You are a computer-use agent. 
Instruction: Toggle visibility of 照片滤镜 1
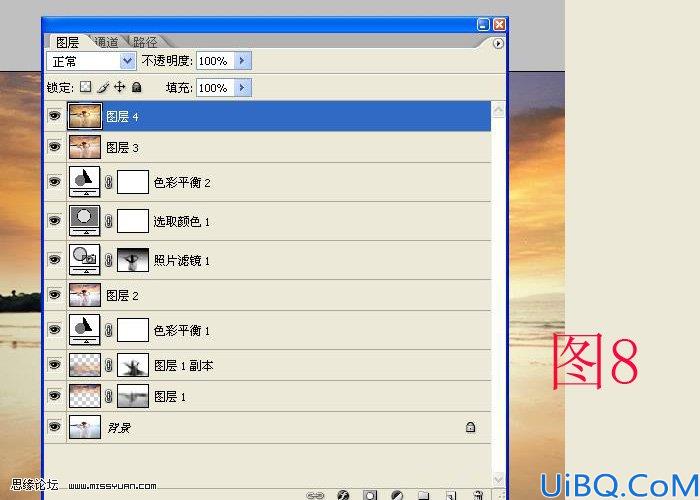tap(54, 259)
